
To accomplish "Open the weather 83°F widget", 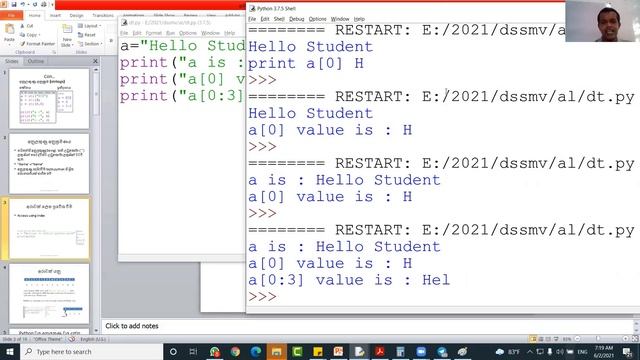I will click(509, 351).
